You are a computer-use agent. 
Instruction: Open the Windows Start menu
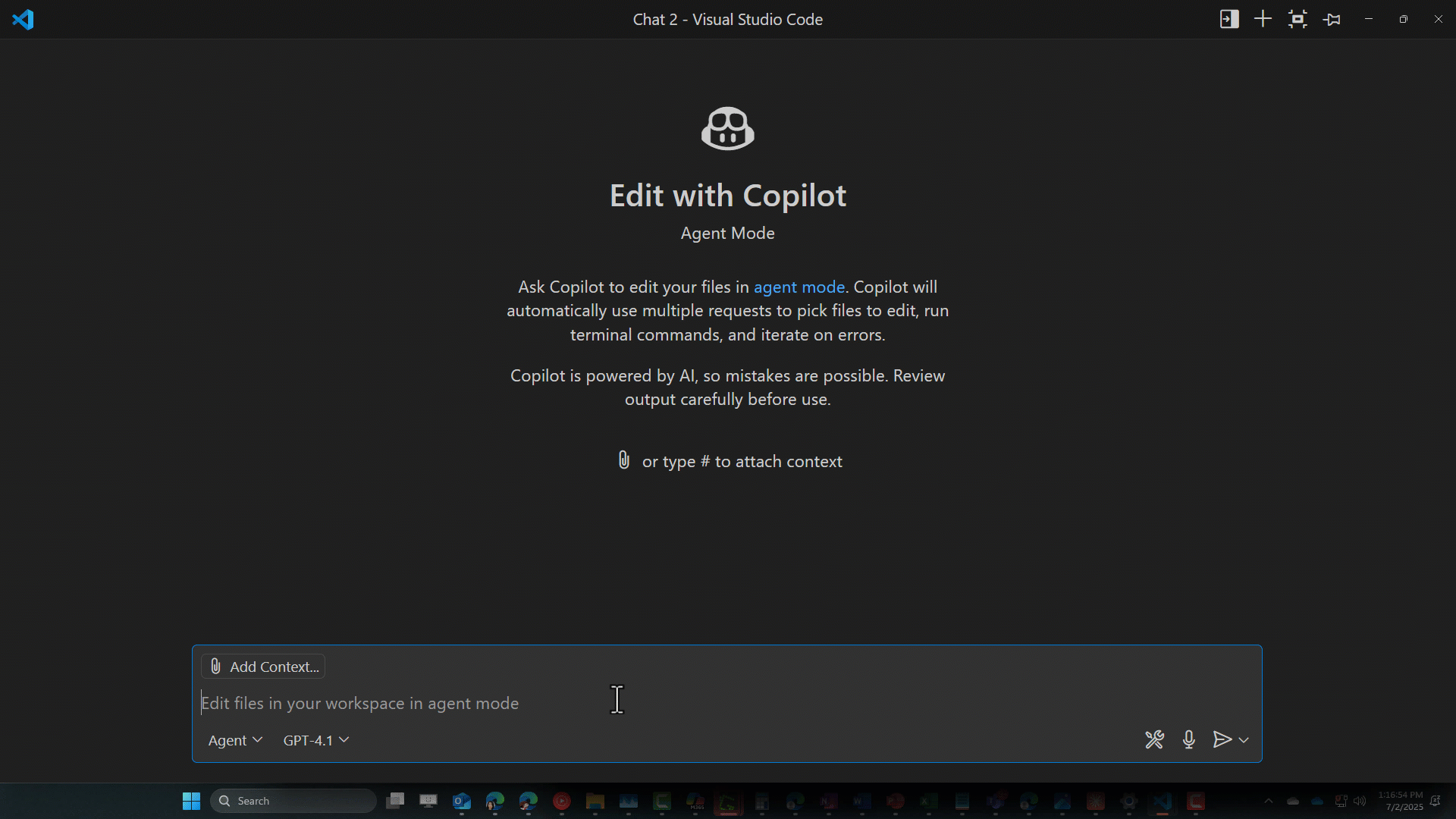point(191,801)
